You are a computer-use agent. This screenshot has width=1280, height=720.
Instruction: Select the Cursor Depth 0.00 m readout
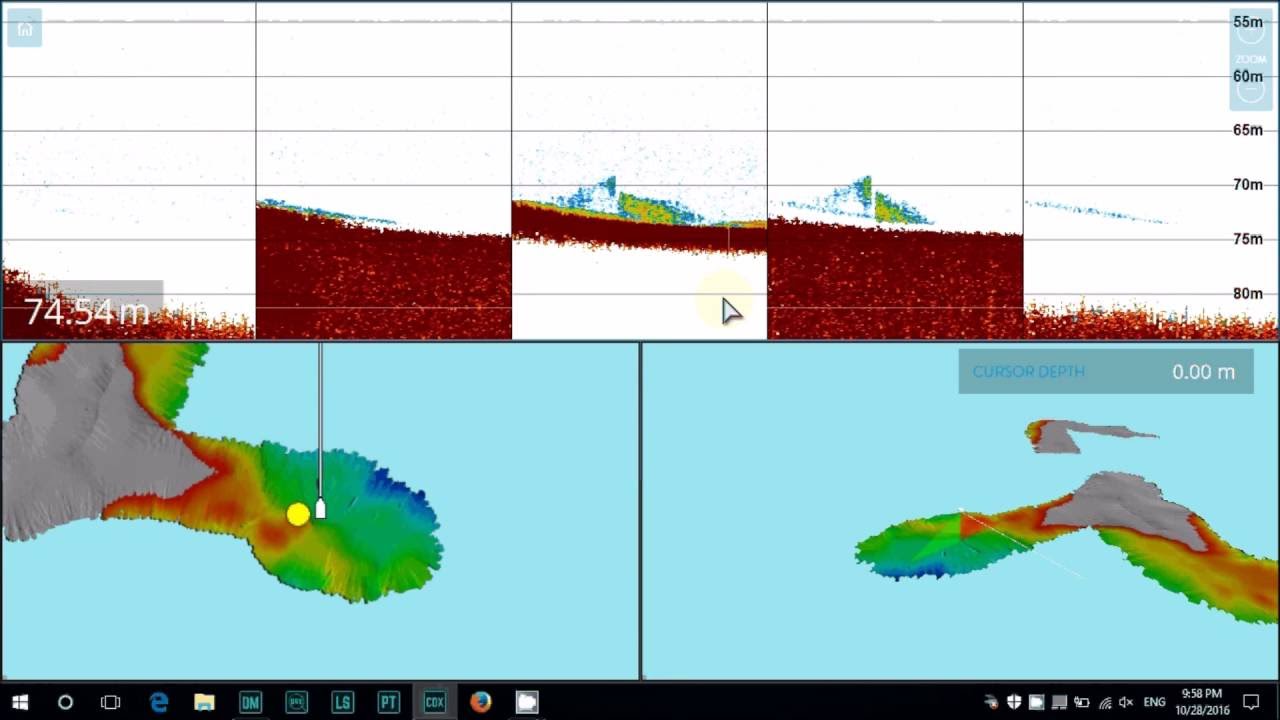[1105, 371]
